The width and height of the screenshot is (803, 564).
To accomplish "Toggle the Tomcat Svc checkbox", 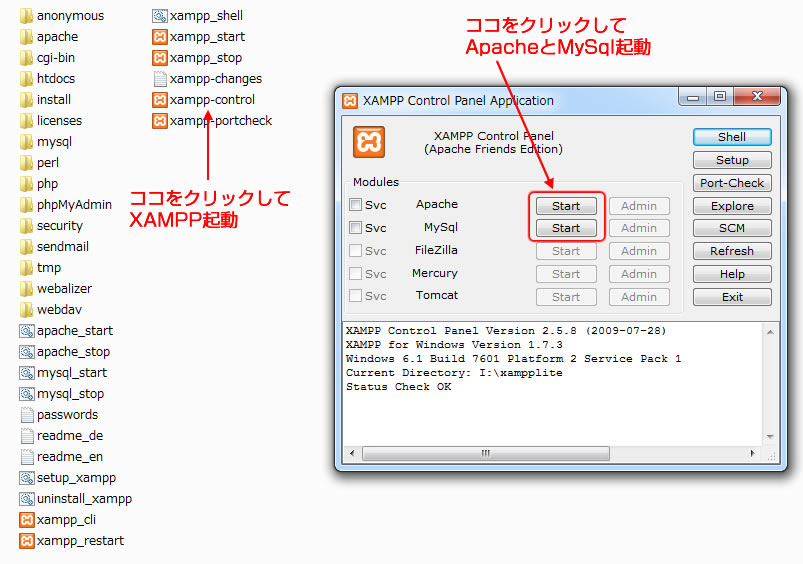I will [x=355, y=296].
